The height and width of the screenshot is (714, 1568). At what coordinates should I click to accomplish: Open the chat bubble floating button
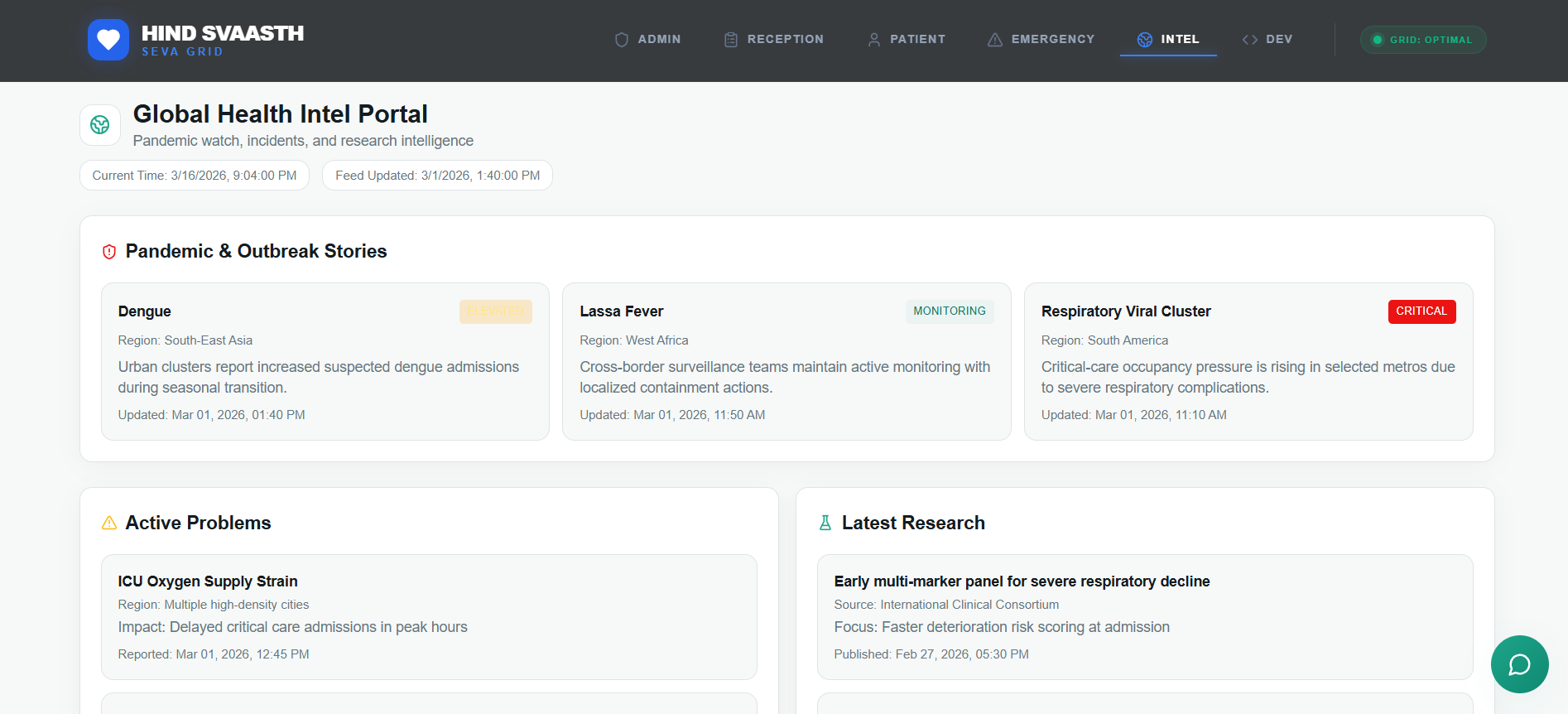click(1520, 664)
